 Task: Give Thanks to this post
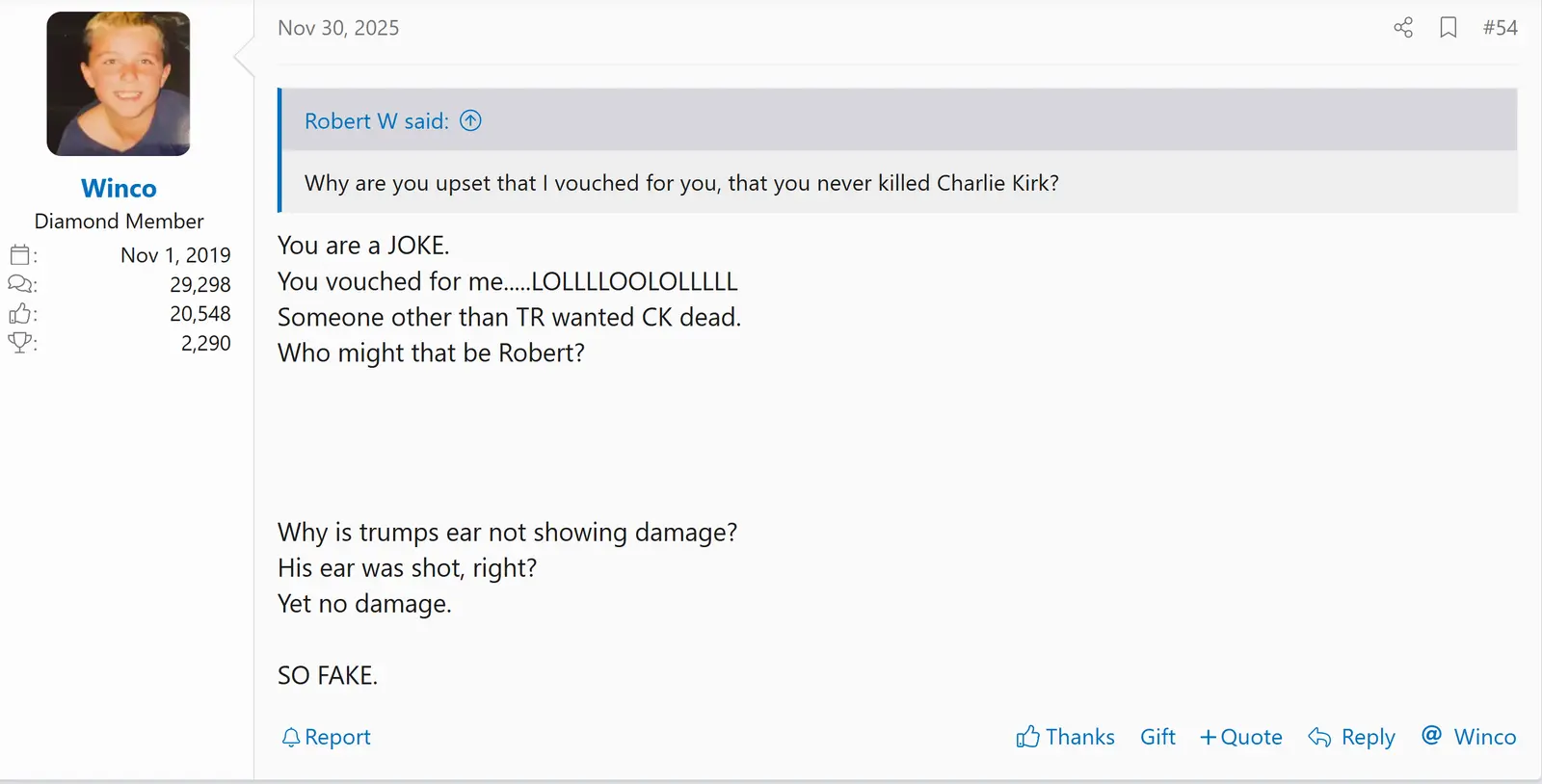tap(1065, 737)
